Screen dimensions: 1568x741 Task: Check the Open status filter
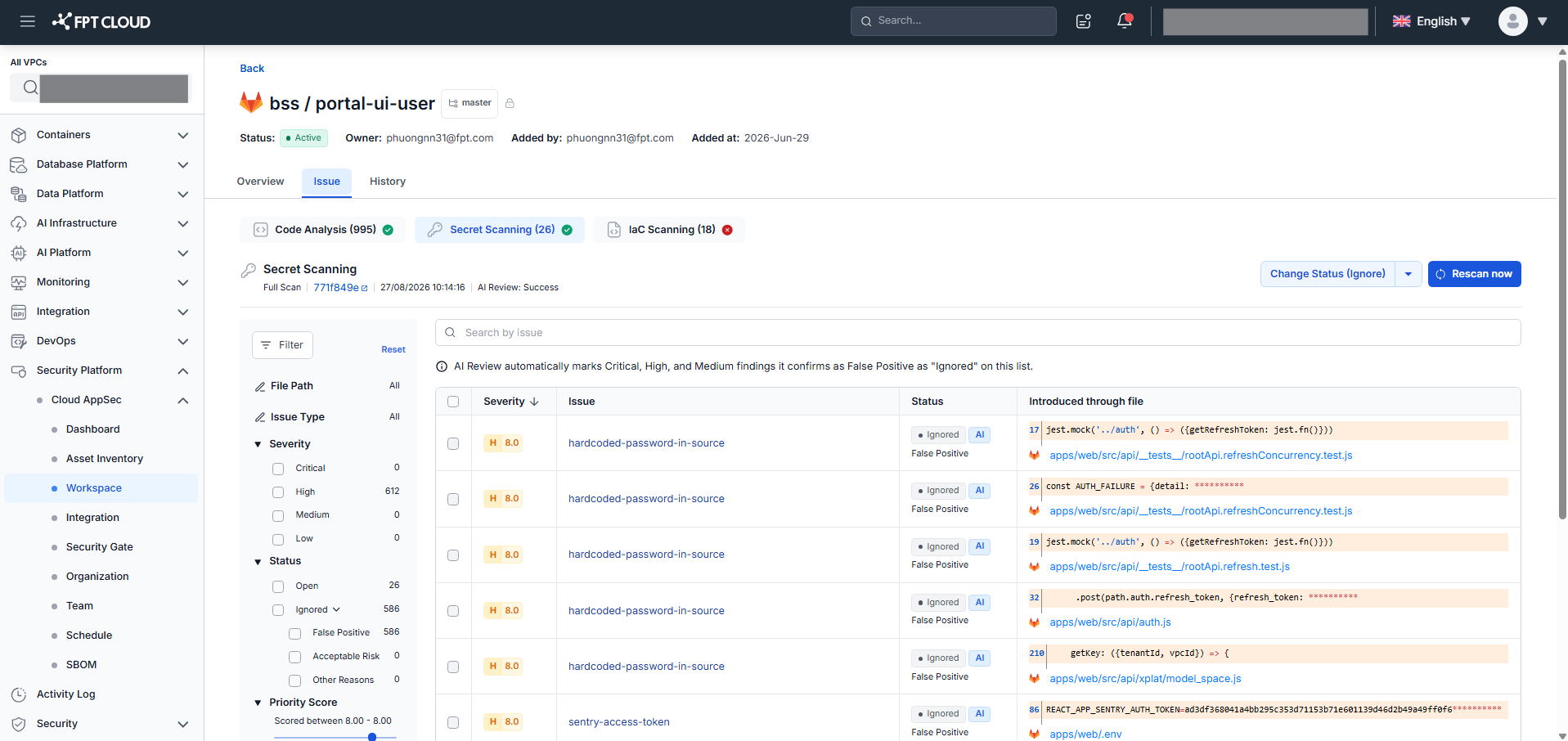278,586
